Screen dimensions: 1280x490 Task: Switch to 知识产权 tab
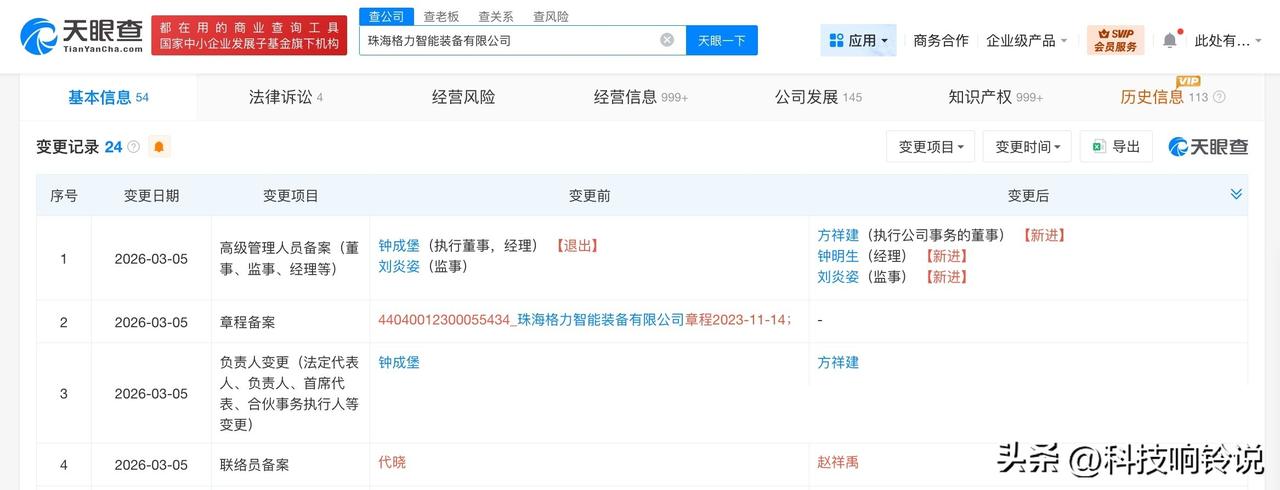click(x=995, y=97)
